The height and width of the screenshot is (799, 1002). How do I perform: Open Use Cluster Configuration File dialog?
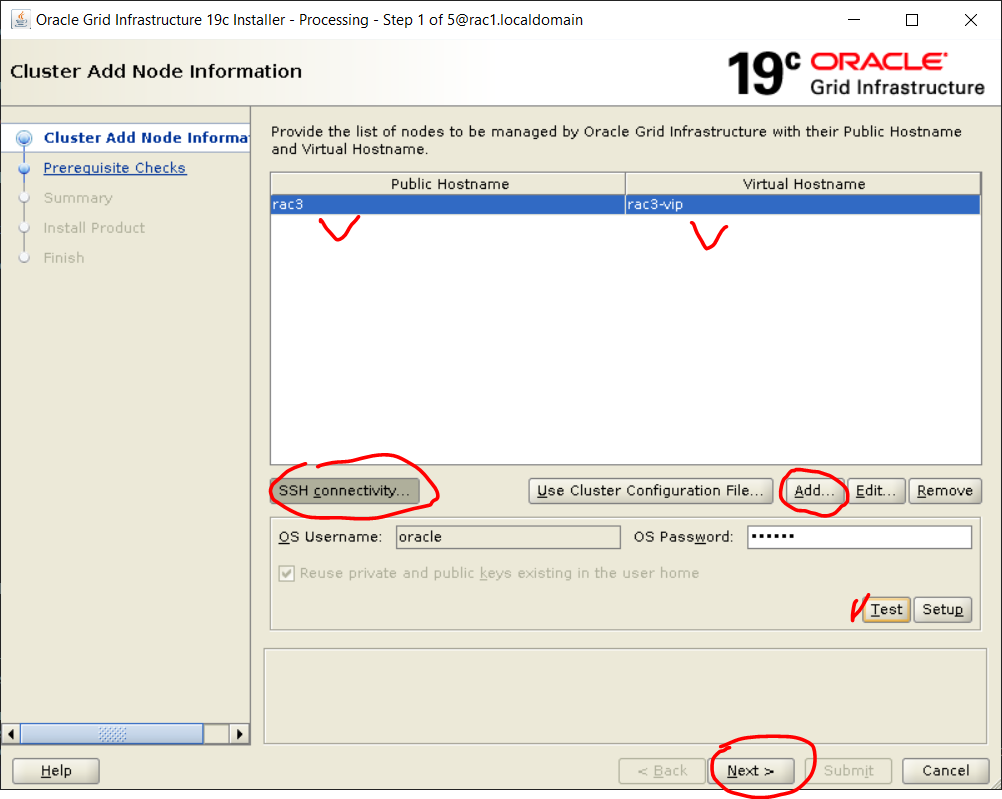pos(651,491)
